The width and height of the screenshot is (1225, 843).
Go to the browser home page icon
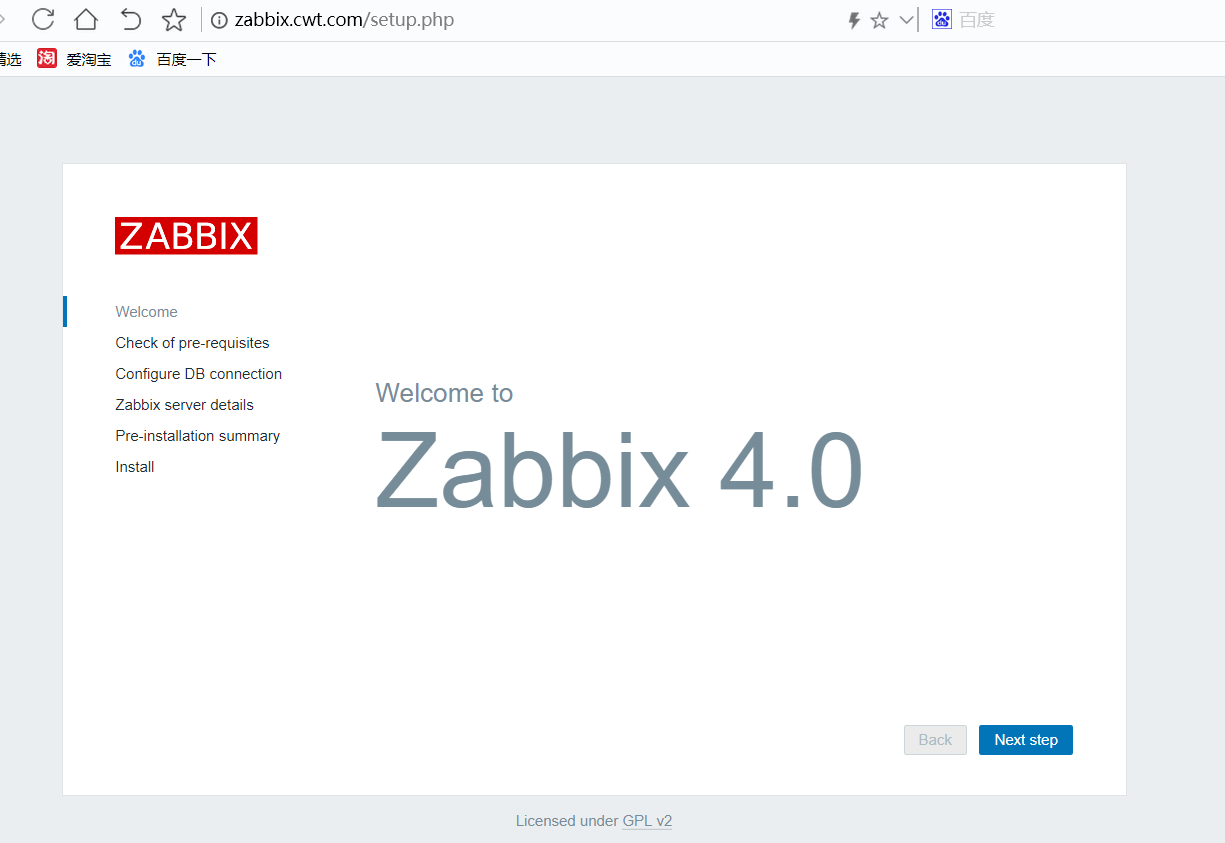(x=86, y=19)
